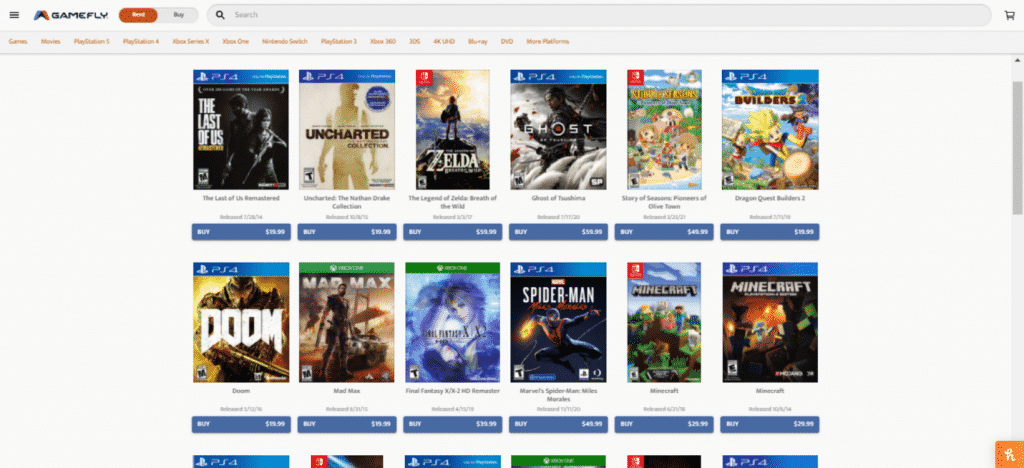
Task: Open the shopping cart icon
Action: 1010,15
